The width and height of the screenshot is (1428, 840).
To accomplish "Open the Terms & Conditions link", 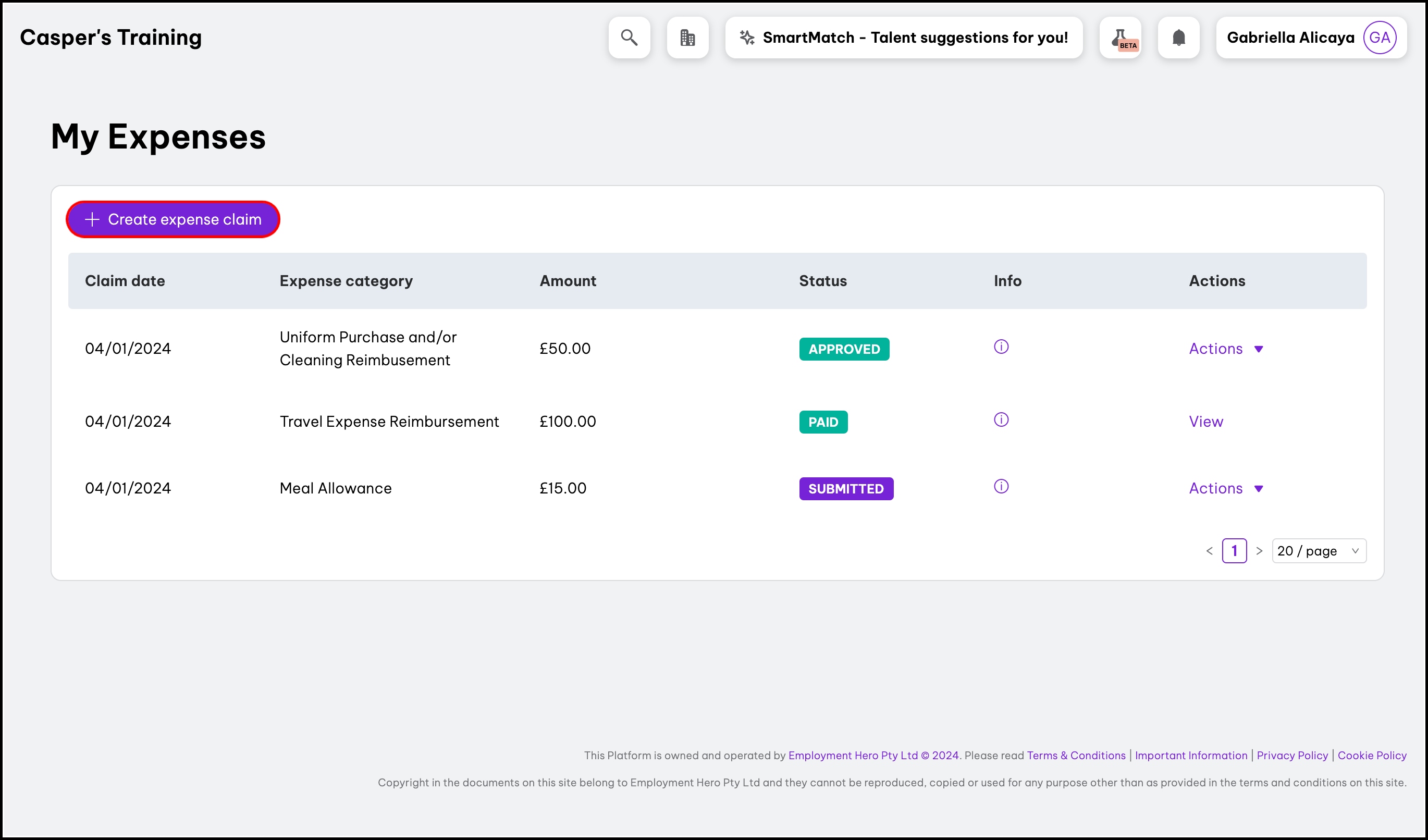I will [x=1076, y=756].
